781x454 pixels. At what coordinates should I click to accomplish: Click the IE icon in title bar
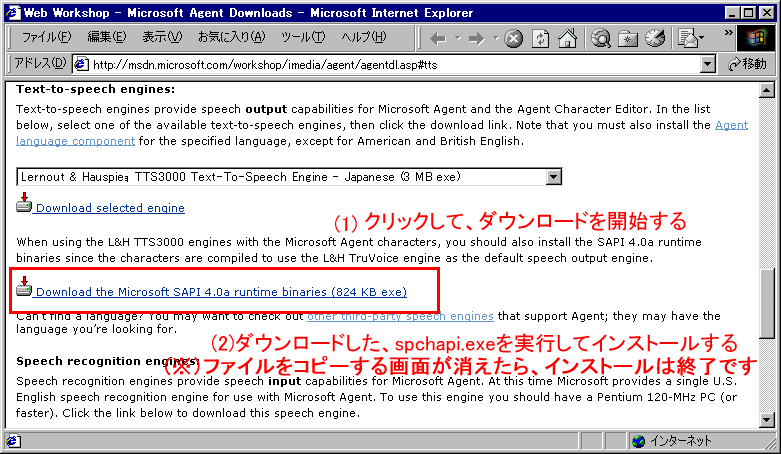(12, 12)
